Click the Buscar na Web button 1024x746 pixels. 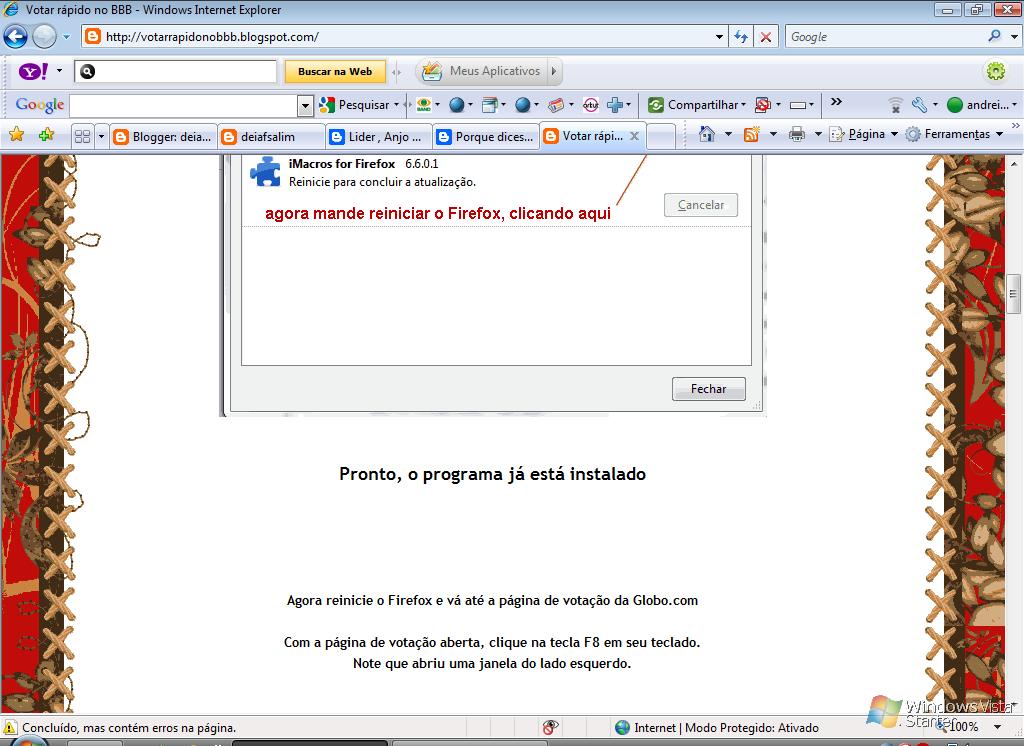(x=335, y=71)
